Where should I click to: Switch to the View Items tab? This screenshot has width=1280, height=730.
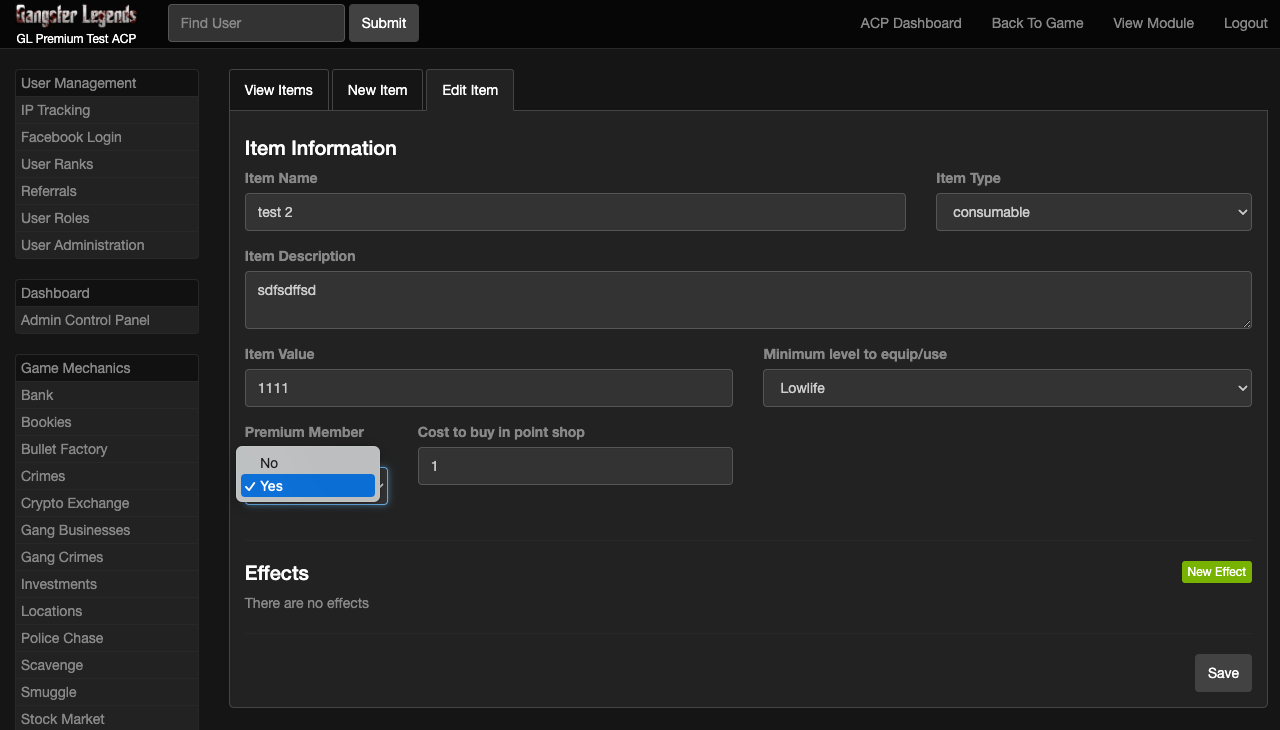278,90
